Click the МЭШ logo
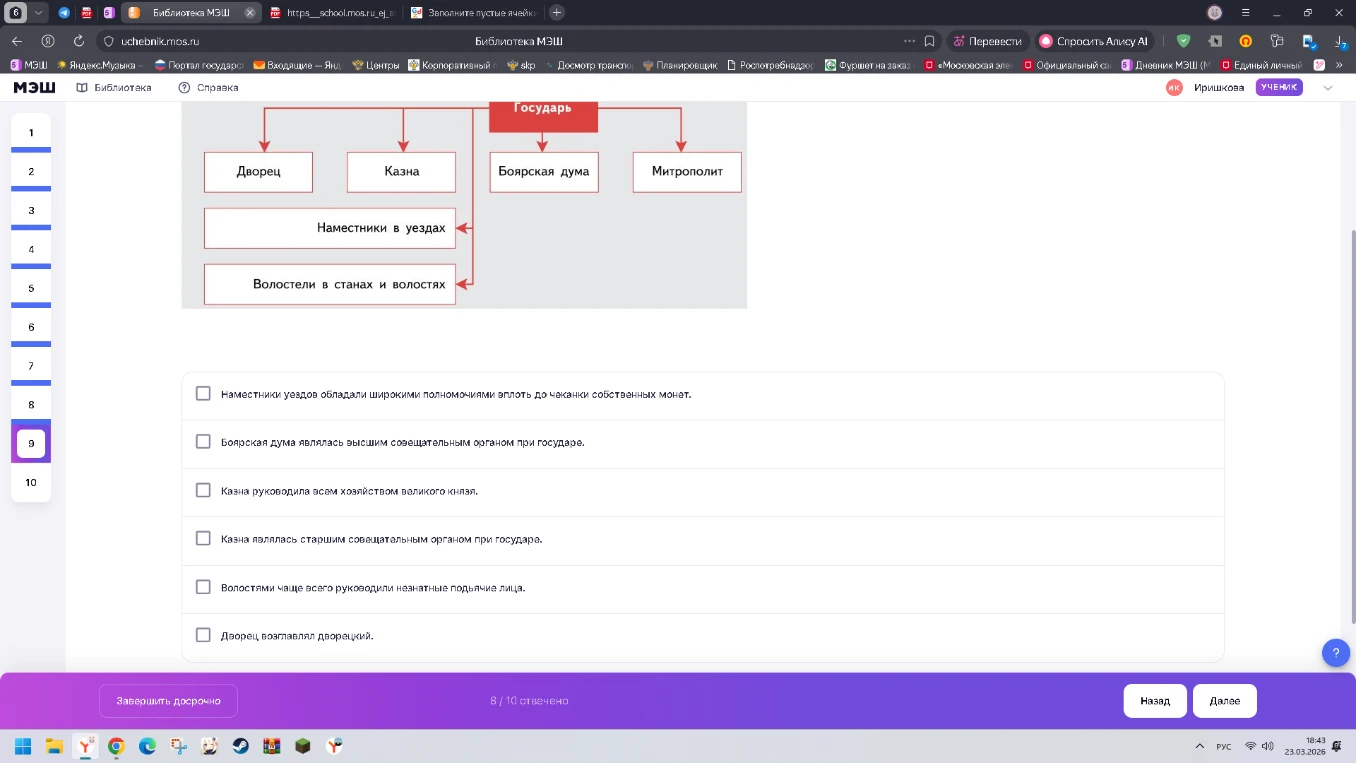Viewport: 1356px width, 763px height. [x=34, y=87]
